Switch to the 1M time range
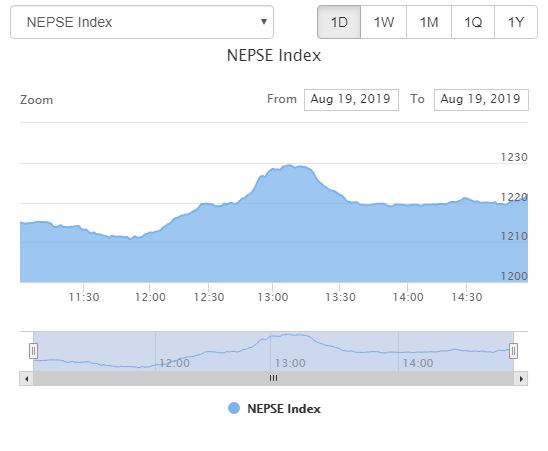This screenshot has width=548, height=451. (x=429, y=22)
